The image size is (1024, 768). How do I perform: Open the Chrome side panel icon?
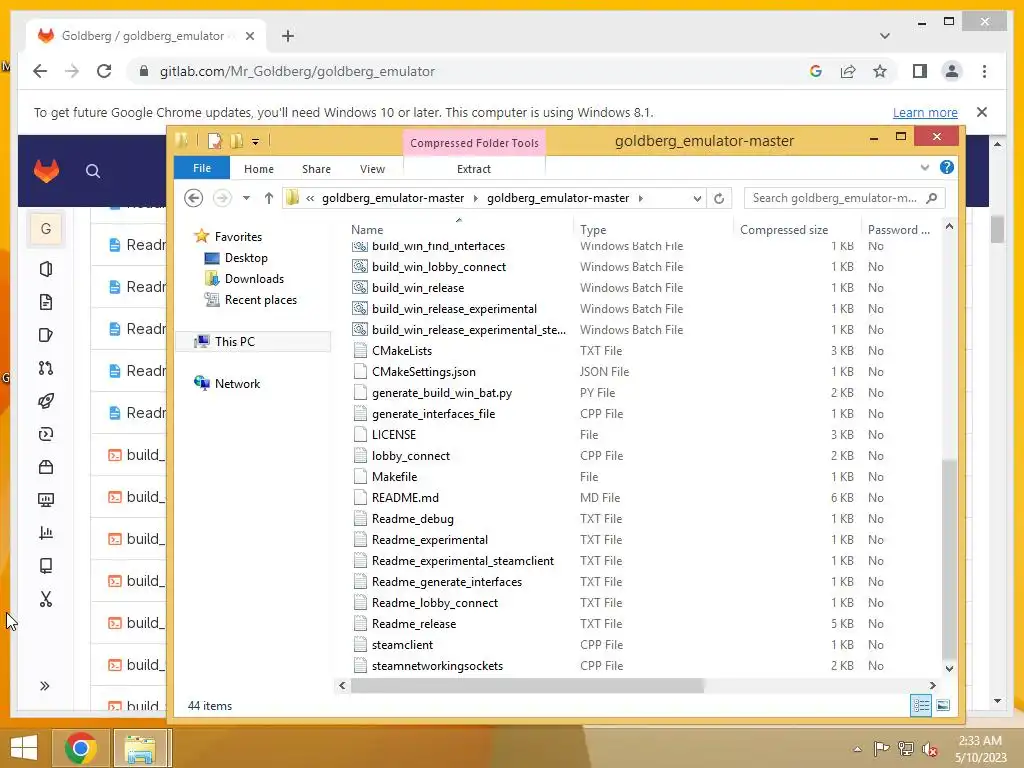(920, 71)
